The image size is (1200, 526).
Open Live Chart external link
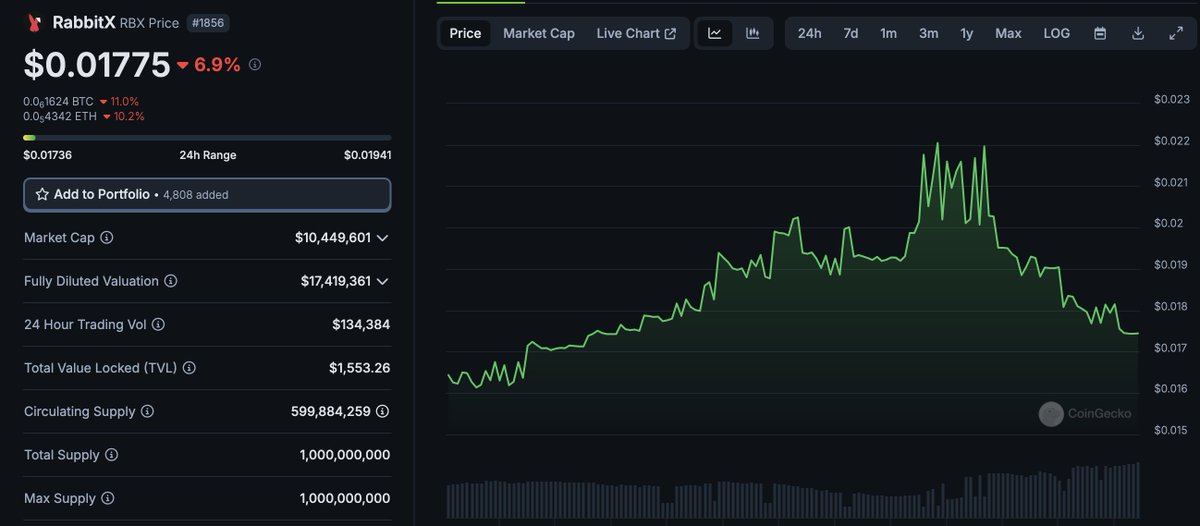(x=636, y=33)
